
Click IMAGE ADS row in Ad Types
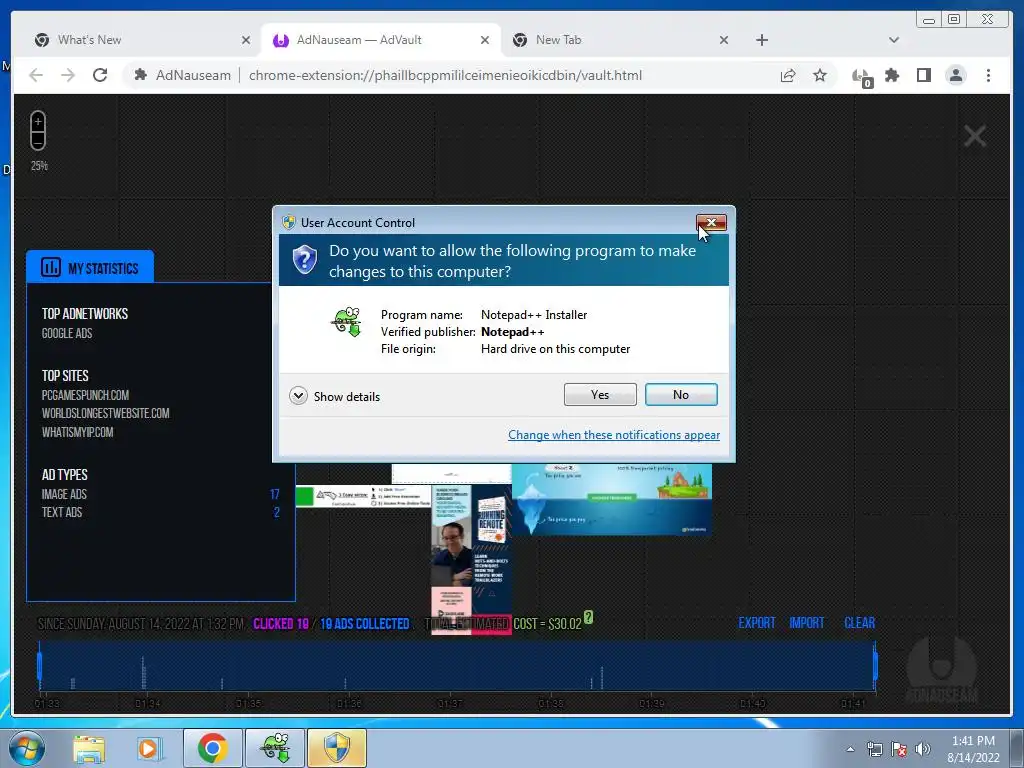pos(161,494)
